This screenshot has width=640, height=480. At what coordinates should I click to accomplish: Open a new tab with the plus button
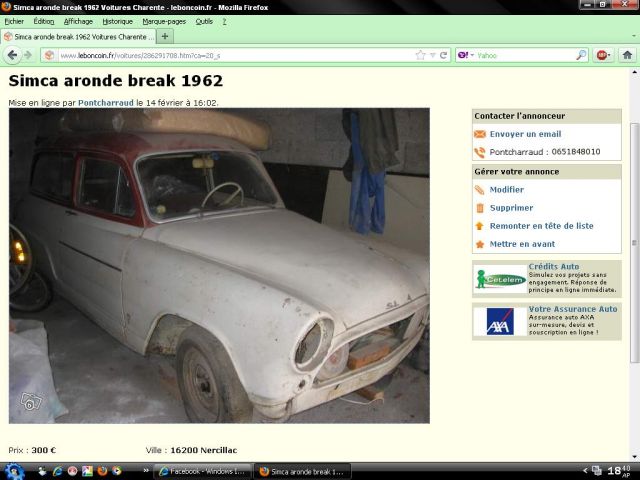coord(165,36)
